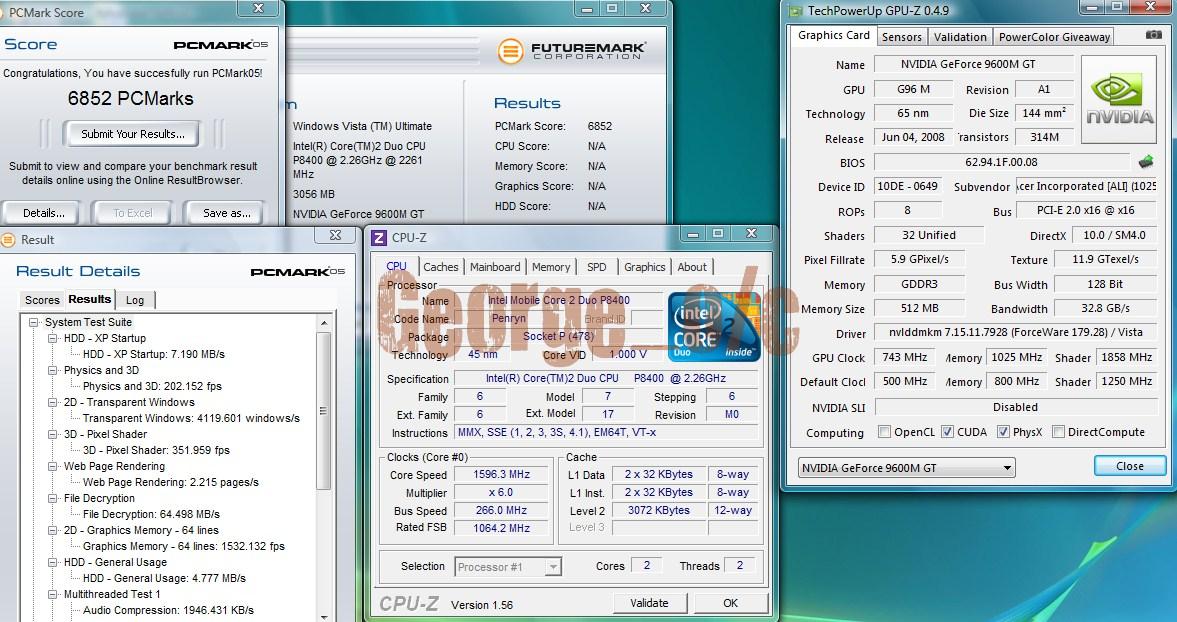Collapse the 2D - Graphics Memory node

pyautogui.click(x=53, y=530)
